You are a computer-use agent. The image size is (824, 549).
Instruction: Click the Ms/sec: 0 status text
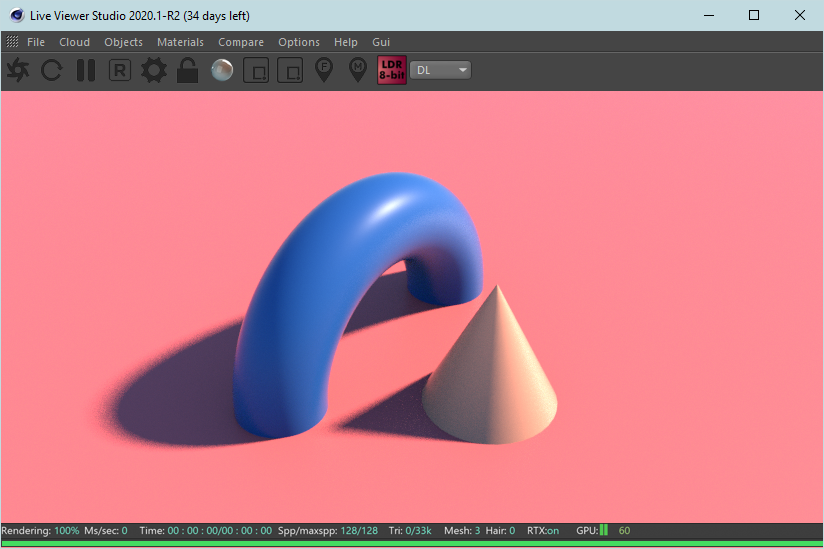(x=106, y=531)
